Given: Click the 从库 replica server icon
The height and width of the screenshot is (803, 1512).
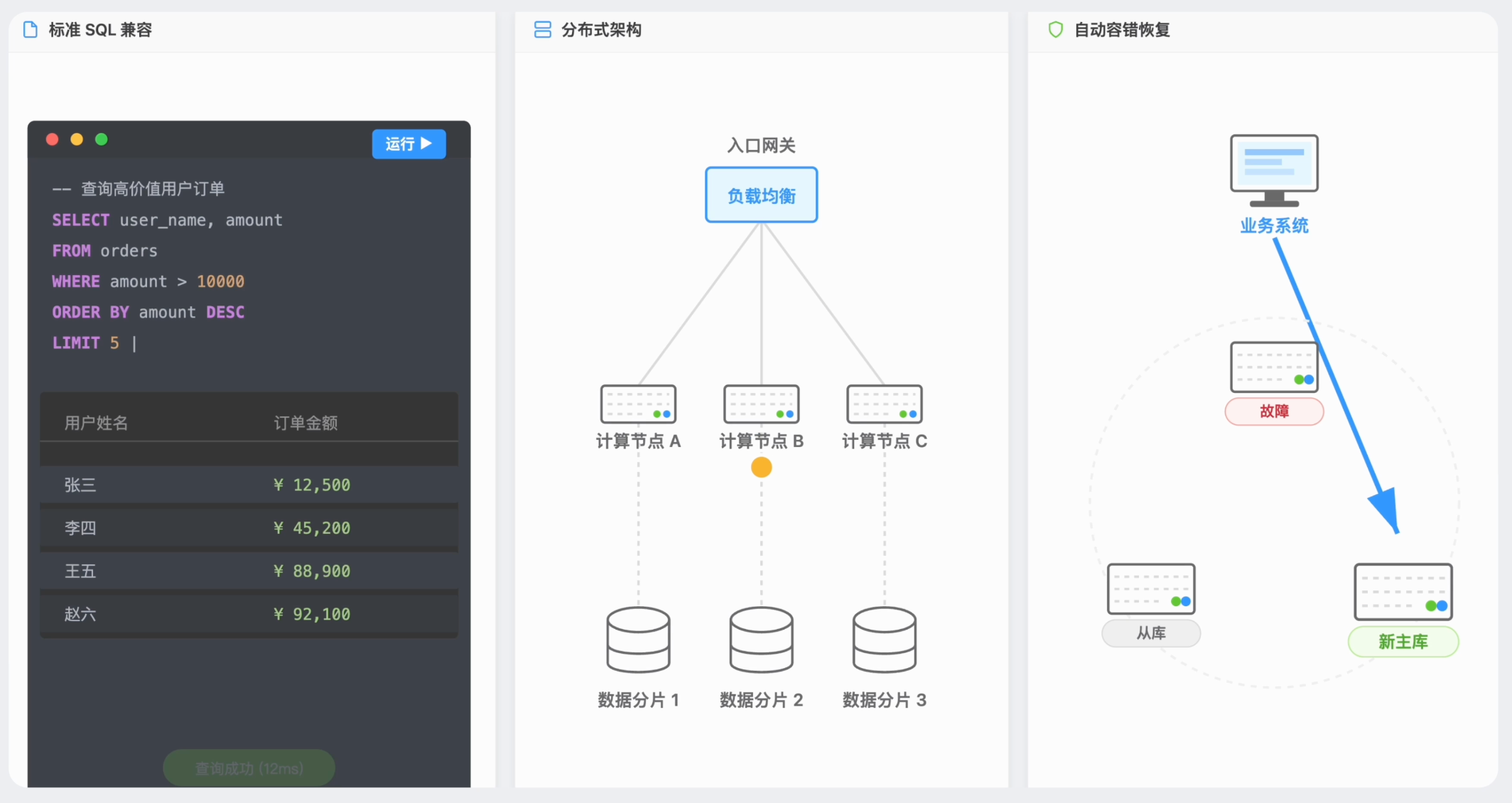Looking at the screenshot, I should 1151,589.
